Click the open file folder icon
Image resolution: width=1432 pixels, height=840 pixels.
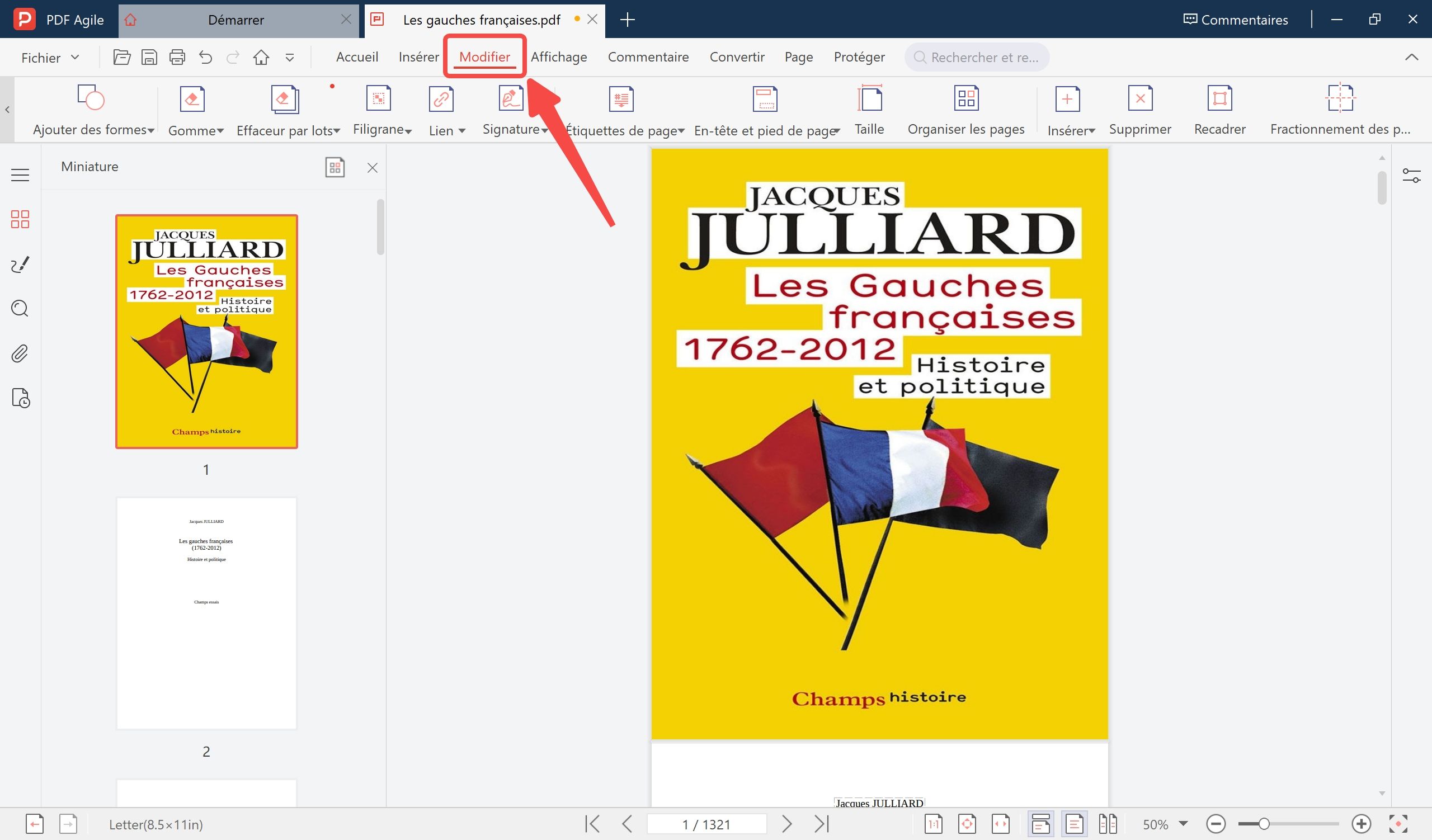coord(121,57)
